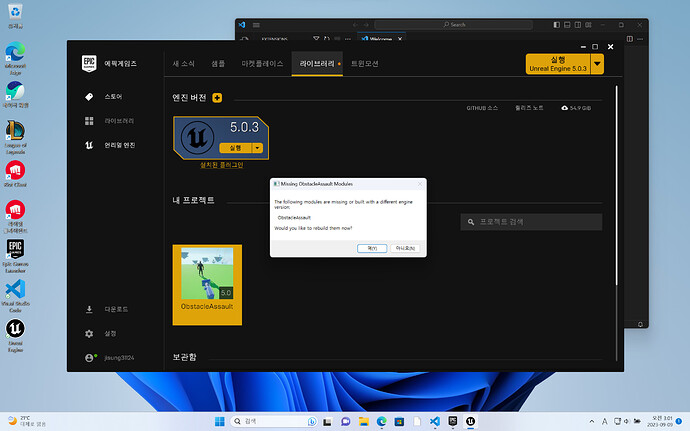Switch to the 새 소식 tab

click(x=186, y=63)
